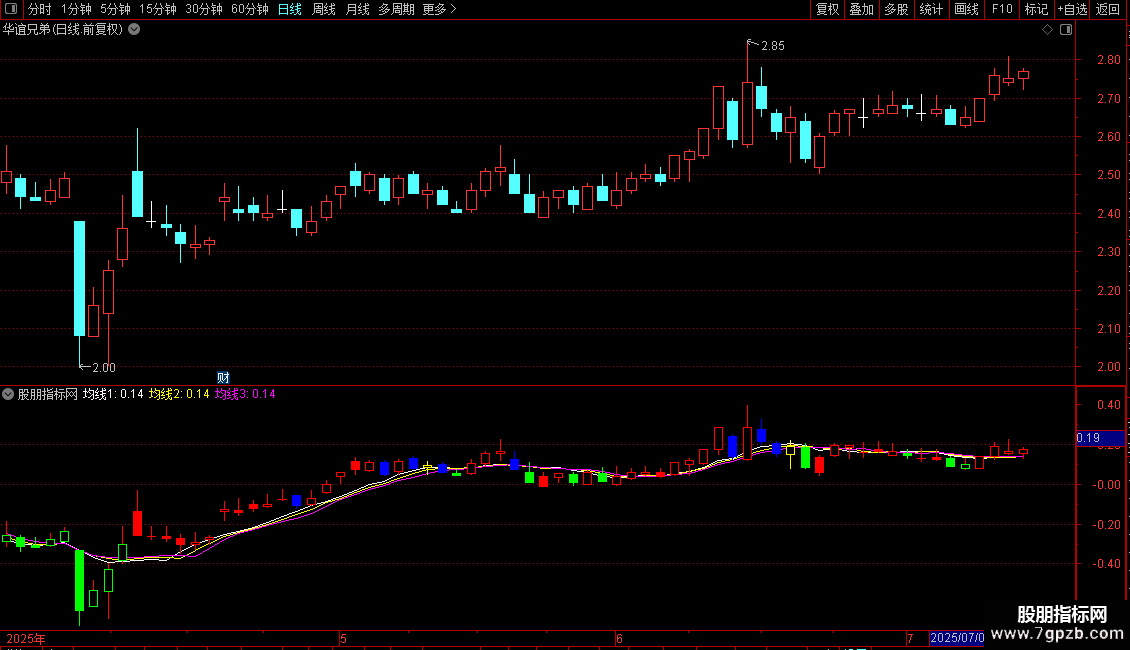Image resolution: width=1130 pixels, height=650 pixels.
Task: Click the 财 financial marker icon
Action: tap(223, 378)
